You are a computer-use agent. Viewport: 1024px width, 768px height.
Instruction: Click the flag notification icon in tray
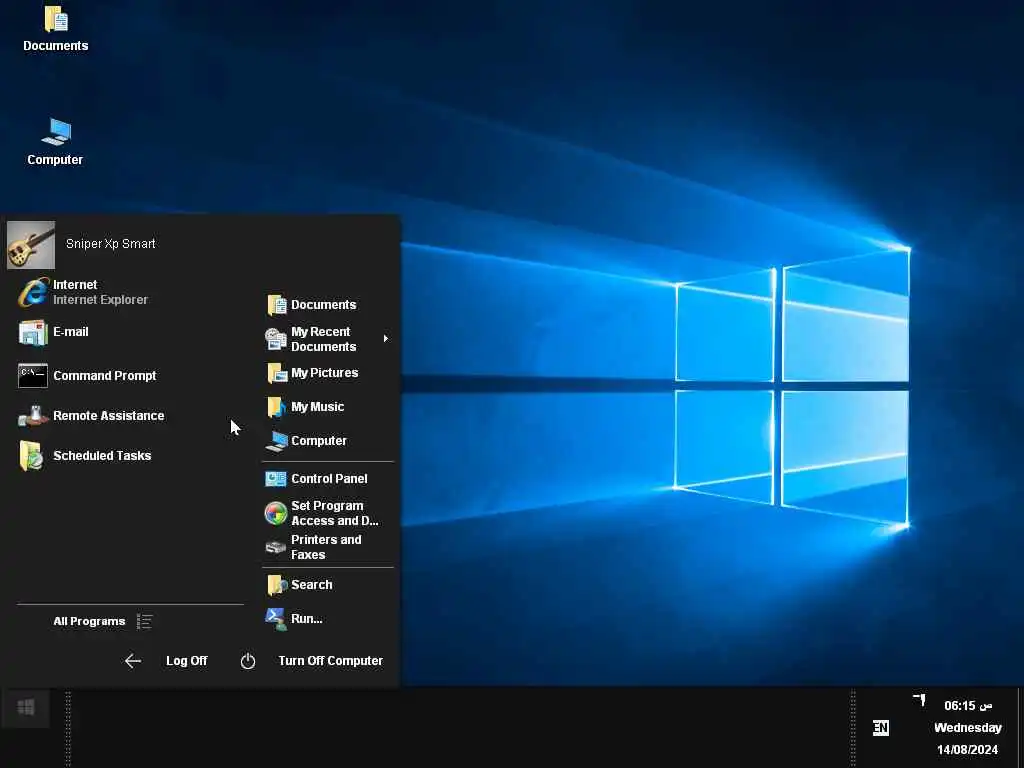point(920,700)
